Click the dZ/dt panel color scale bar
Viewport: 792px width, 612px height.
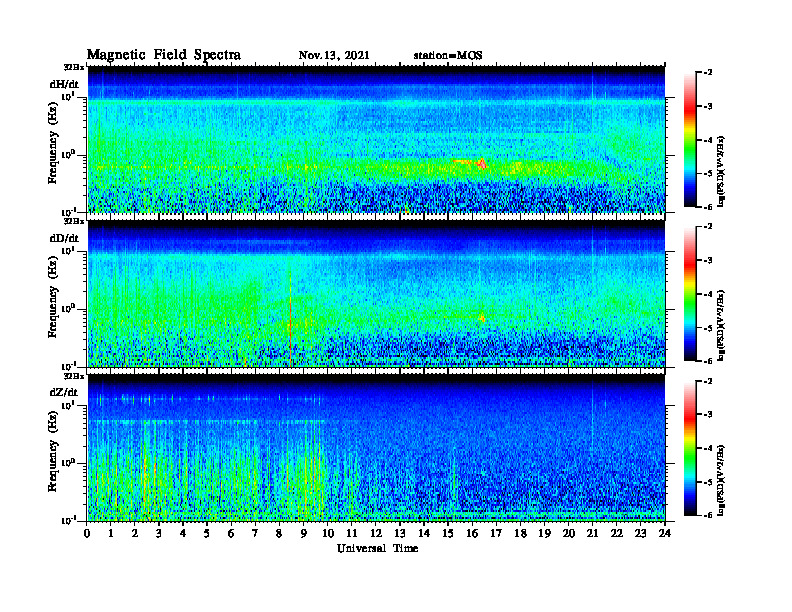[x=690, y=448]
